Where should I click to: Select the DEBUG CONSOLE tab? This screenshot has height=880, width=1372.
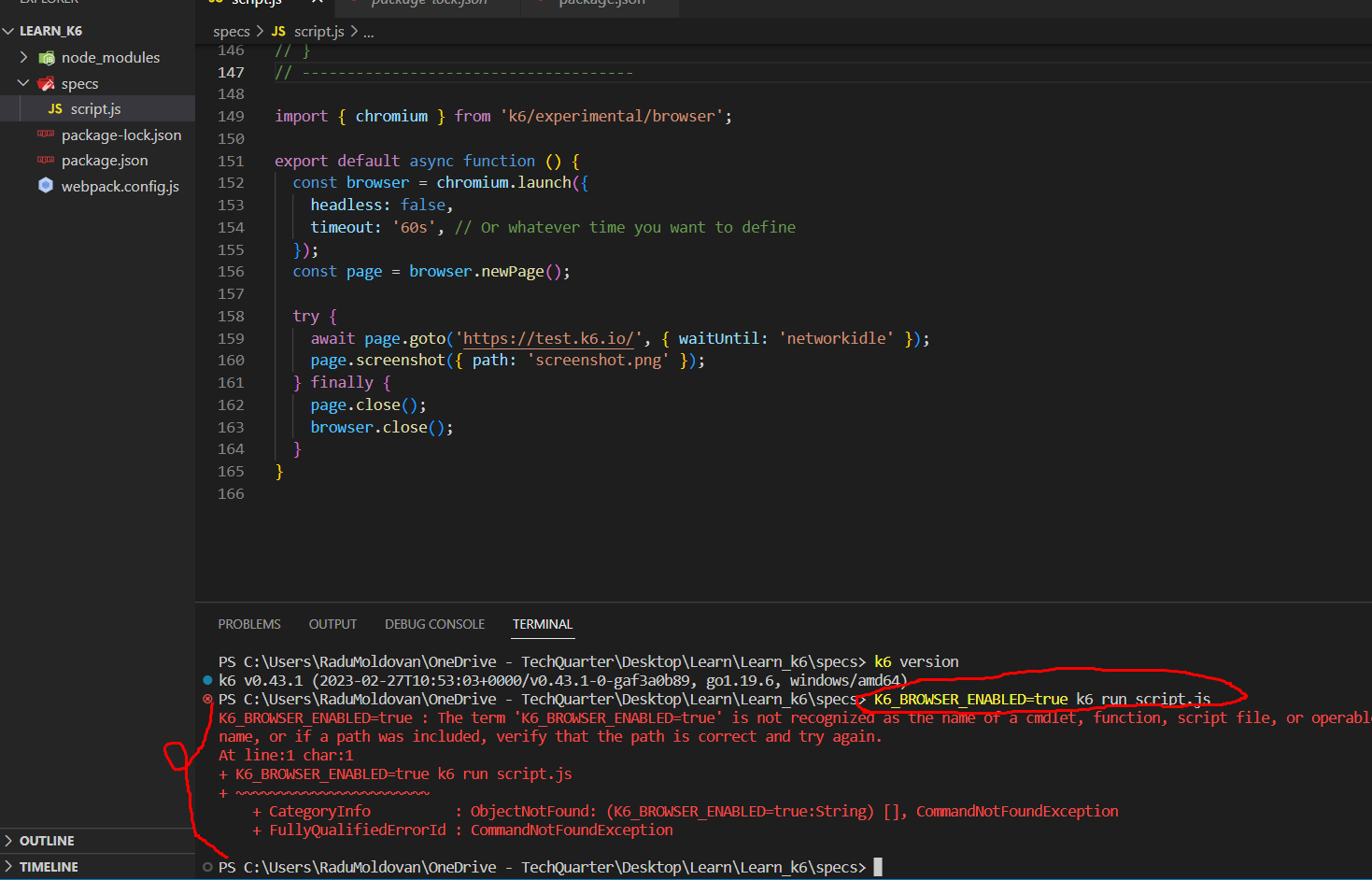pos(434,624)
